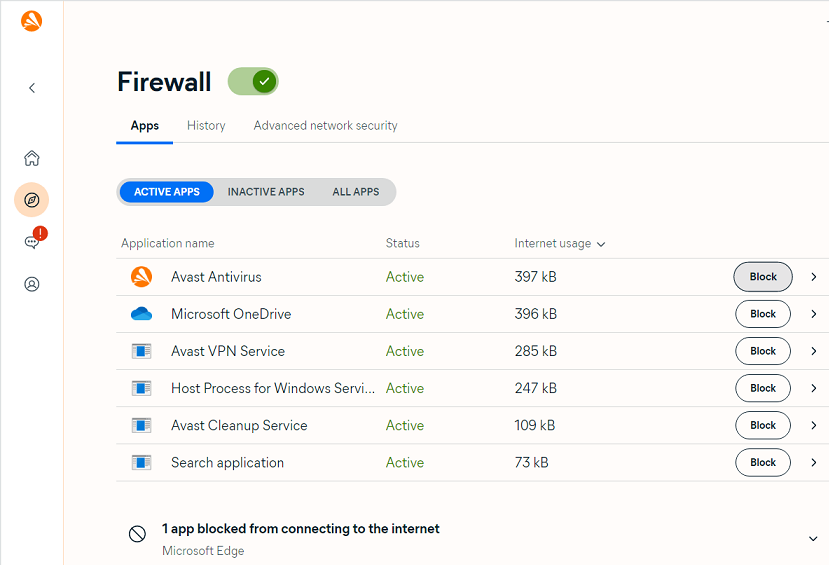The width and height of the screenshot is (829, 565).
Task: Sort by Internet usage column
Action: 560,243
